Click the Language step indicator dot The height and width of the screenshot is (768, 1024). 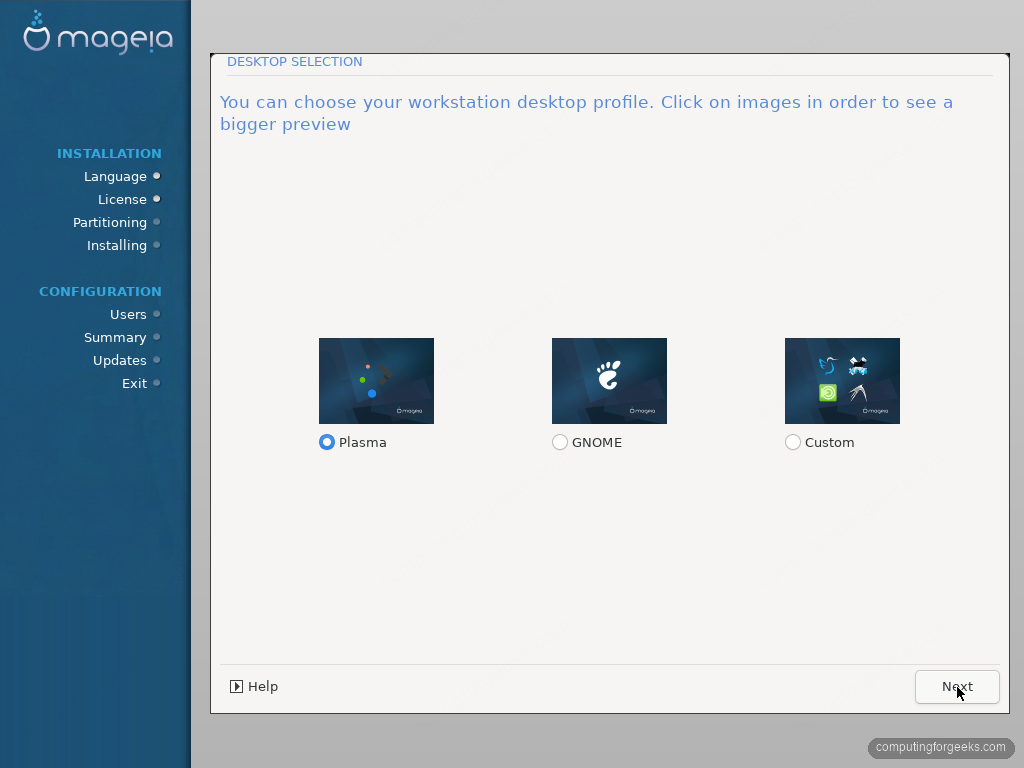pos(157,176)
